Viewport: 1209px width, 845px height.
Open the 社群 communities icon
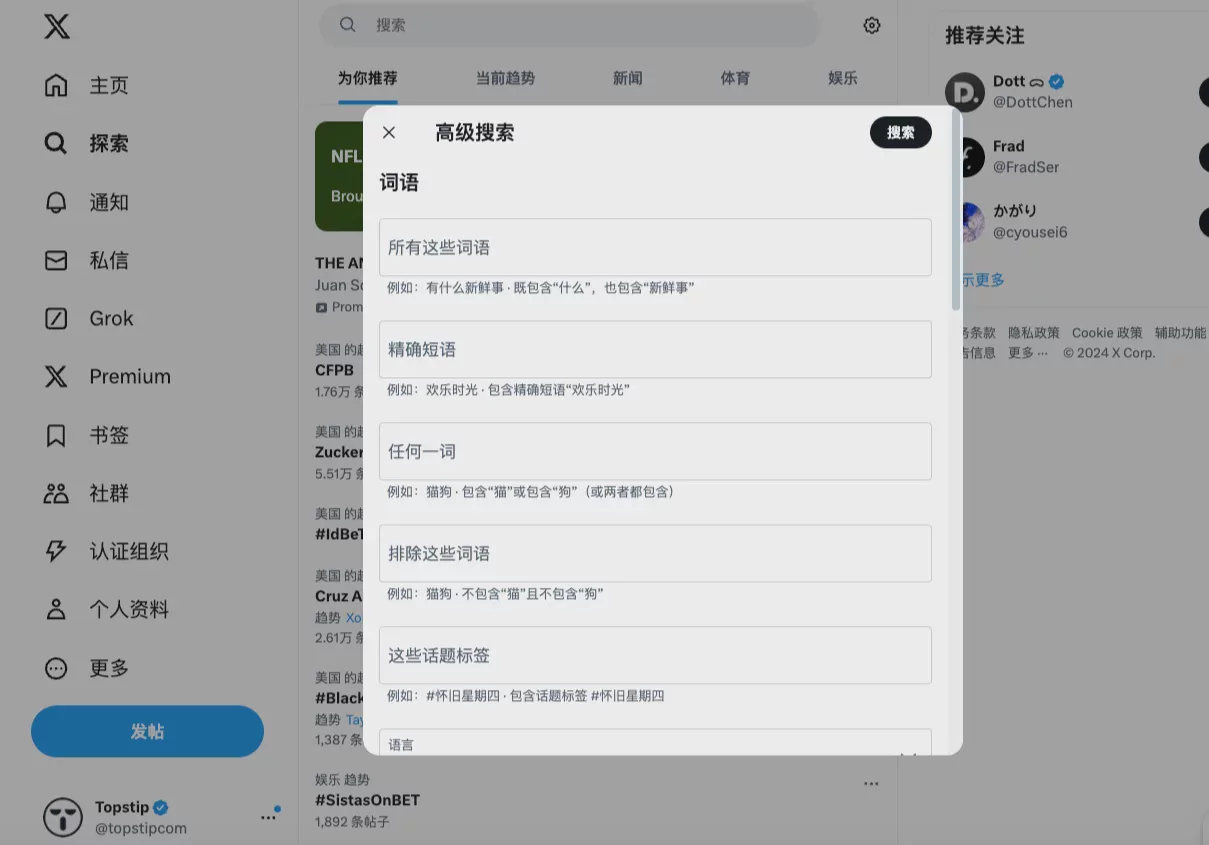pyautogui.click(x=56, y=493)
